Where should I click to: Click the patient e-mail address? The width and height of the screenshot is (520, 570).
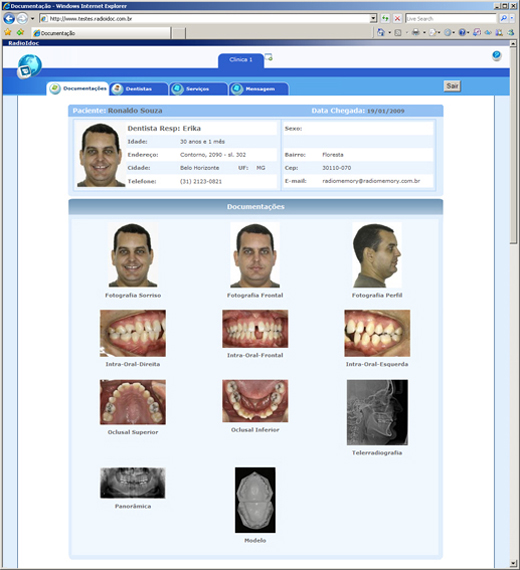(371, 181)
